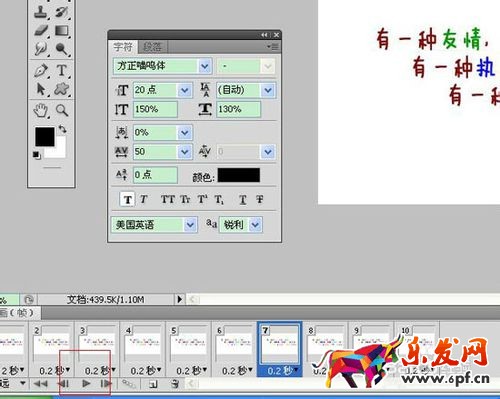
Task: Click the Tween frames icon
Action: 129,384
